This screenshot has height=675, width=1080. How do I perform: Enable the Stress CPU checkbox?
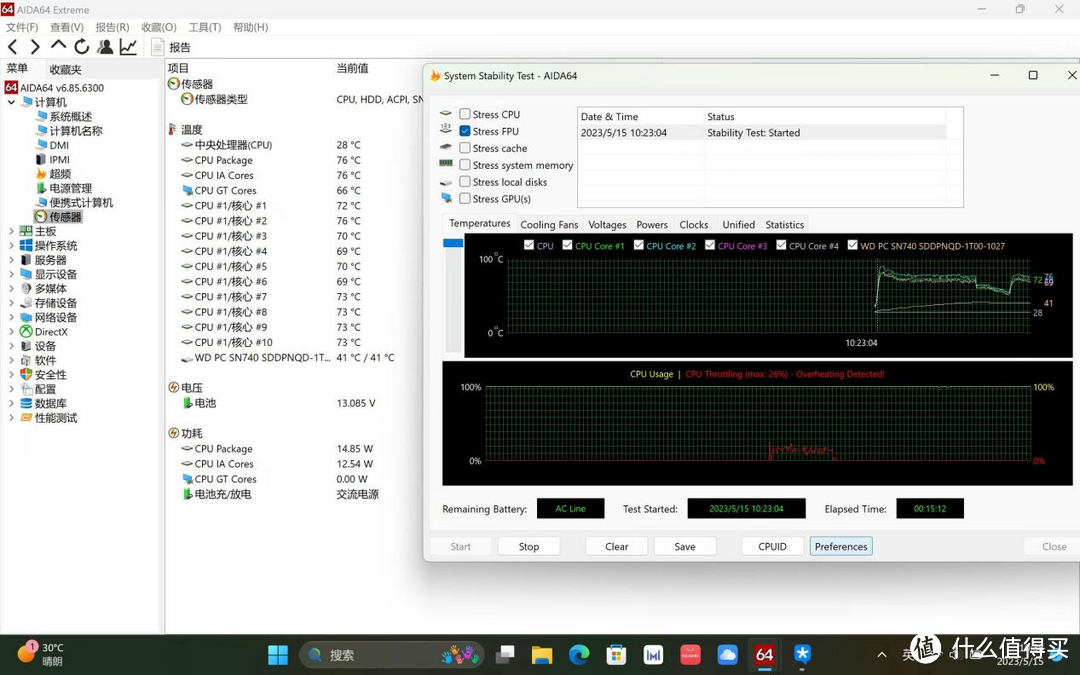(x=463, y=114)
